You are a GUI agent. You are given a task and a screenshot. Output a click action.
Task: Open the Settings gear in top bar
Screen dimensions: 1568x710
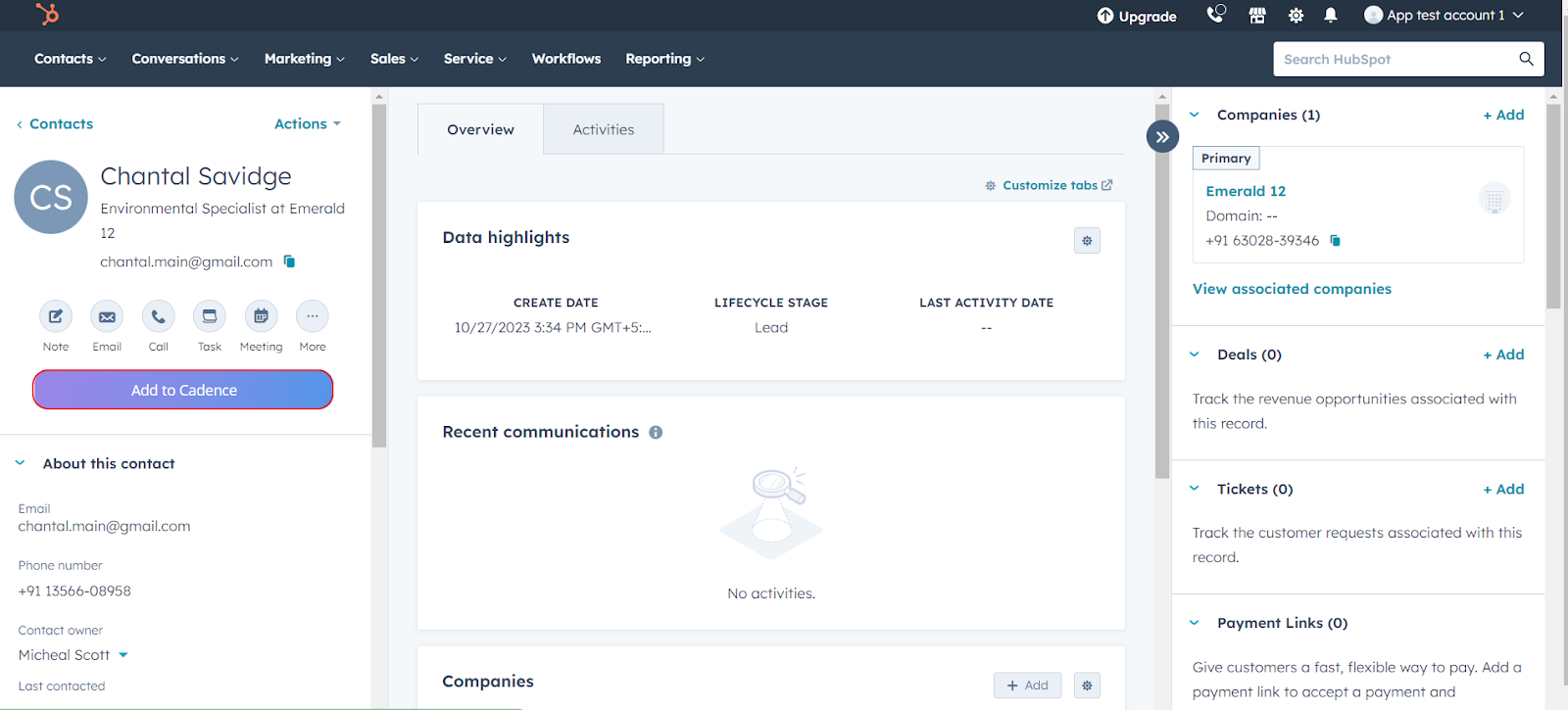tap(1296, 16)
